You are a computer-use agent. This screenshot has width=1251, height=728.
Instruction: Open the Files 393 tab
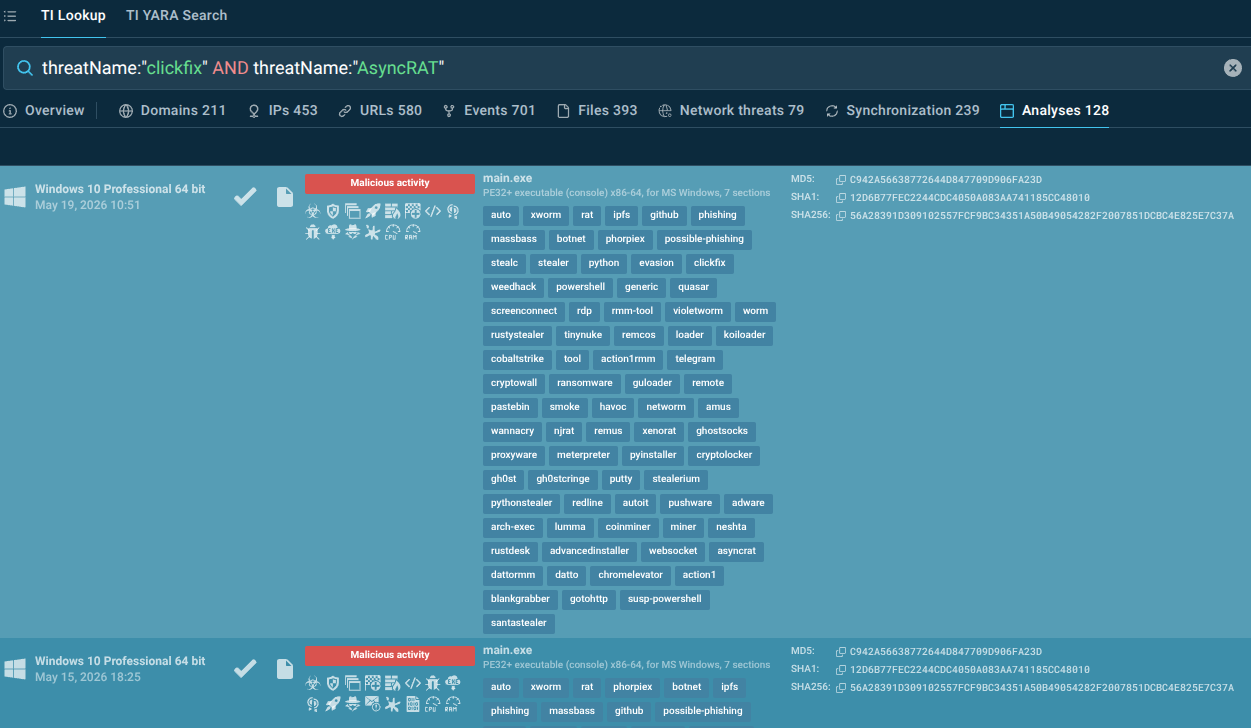[597, 110]
